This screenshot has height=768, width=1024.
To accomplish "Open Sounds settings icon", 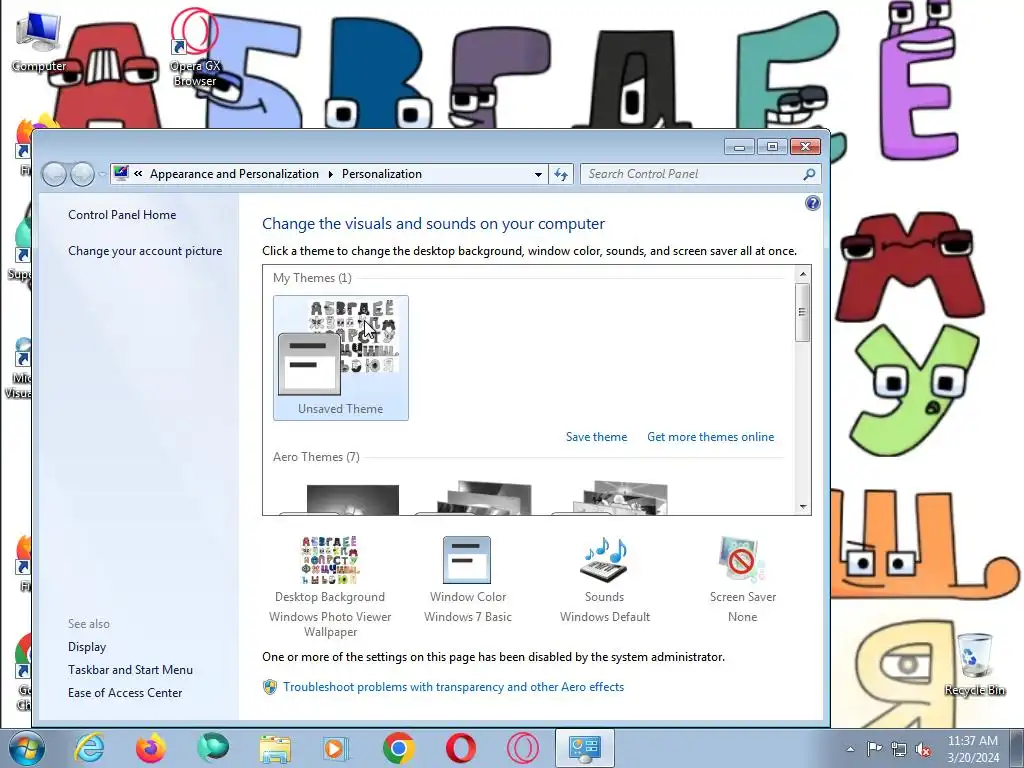I will [604, 560].
